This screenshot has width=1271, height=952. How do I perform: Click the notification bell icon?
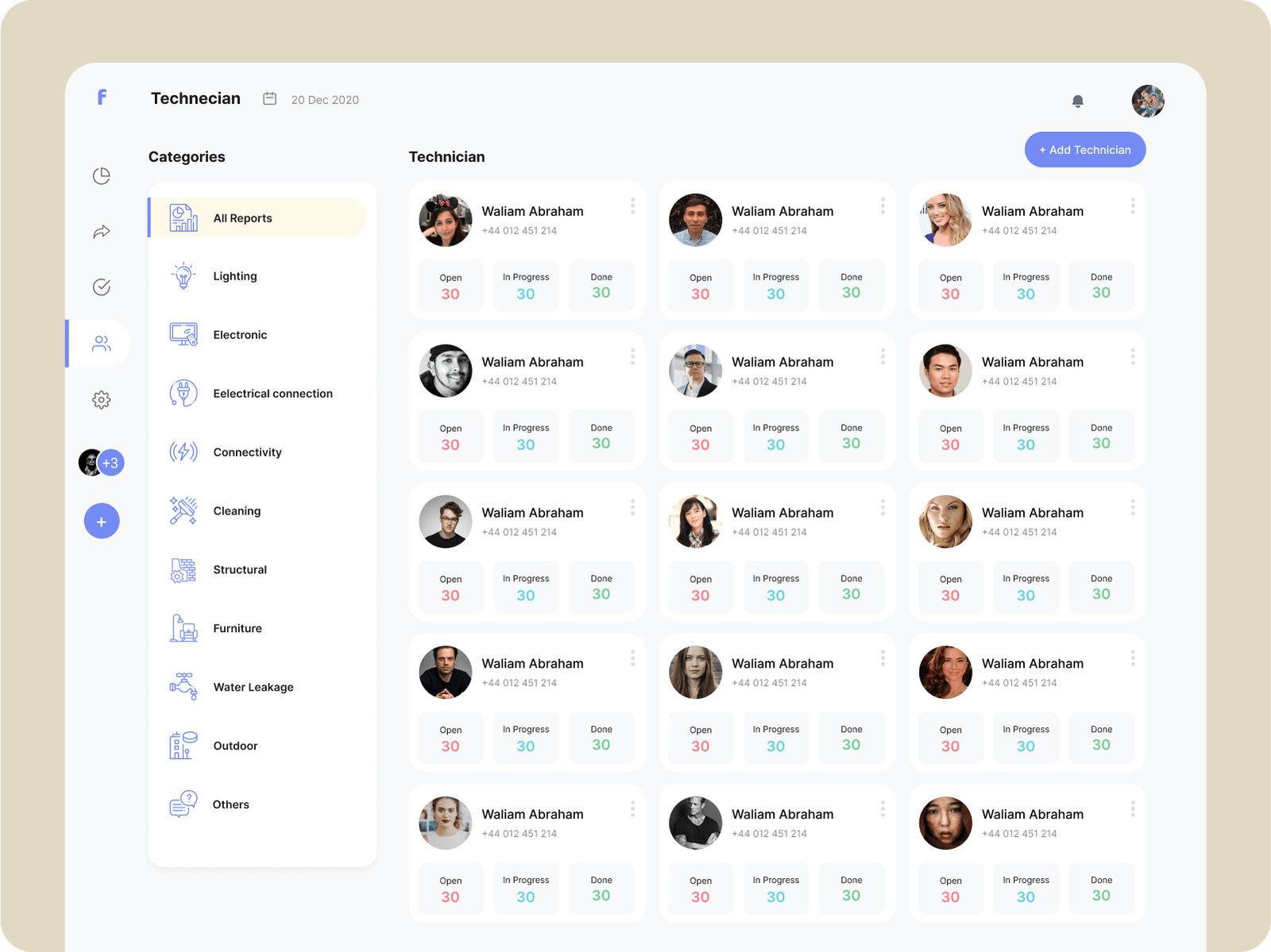pyautogui.click(x=1077, y=101)
